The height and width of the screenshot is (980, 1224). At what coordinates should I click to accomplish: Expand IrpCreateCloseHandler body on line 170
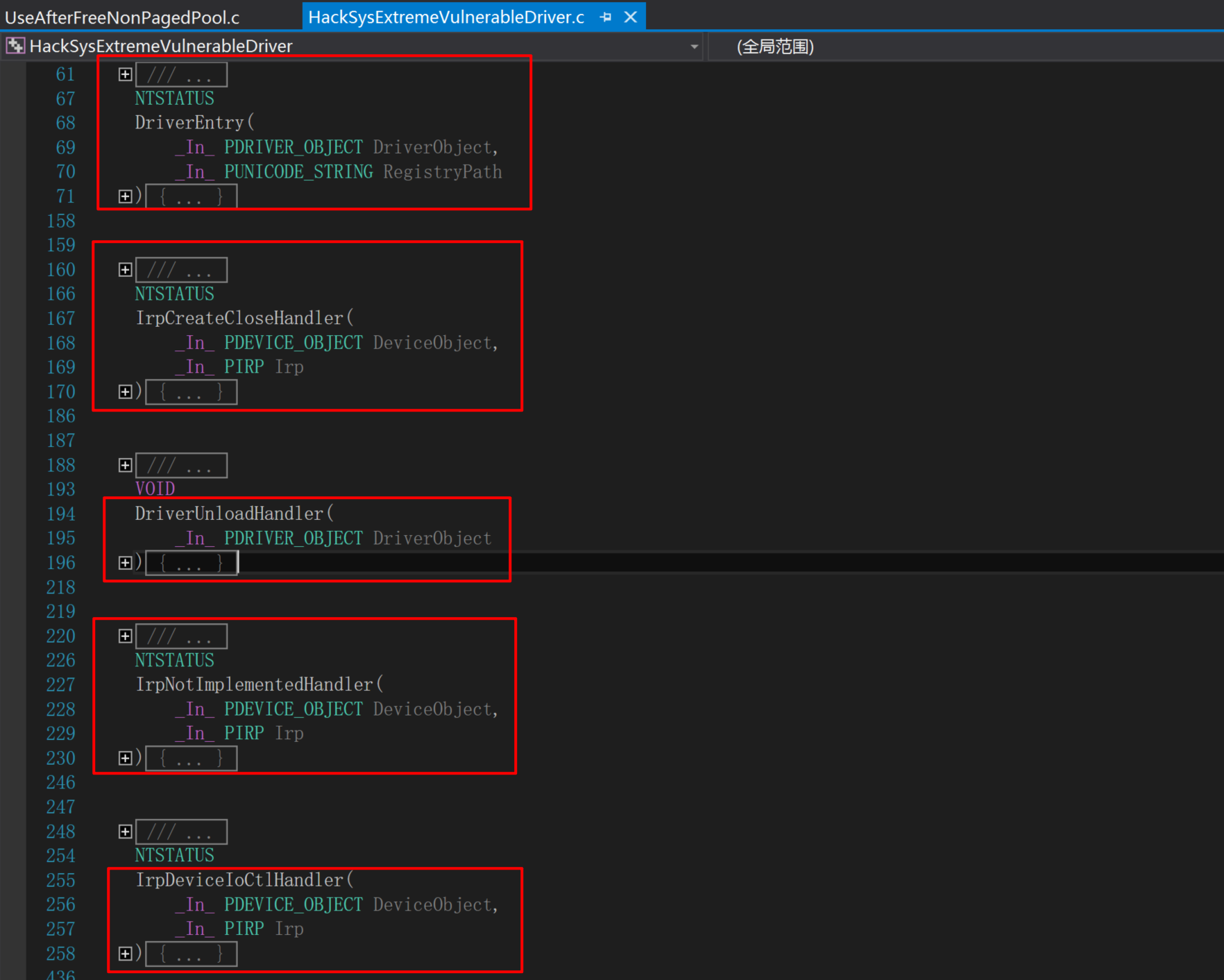pyautogui.click(x=125, y=392)
